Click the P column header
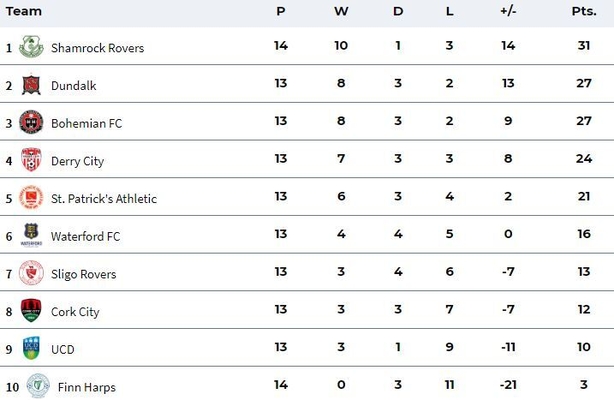The width and height of the screenshot is (614, 400). coord(281,11)
